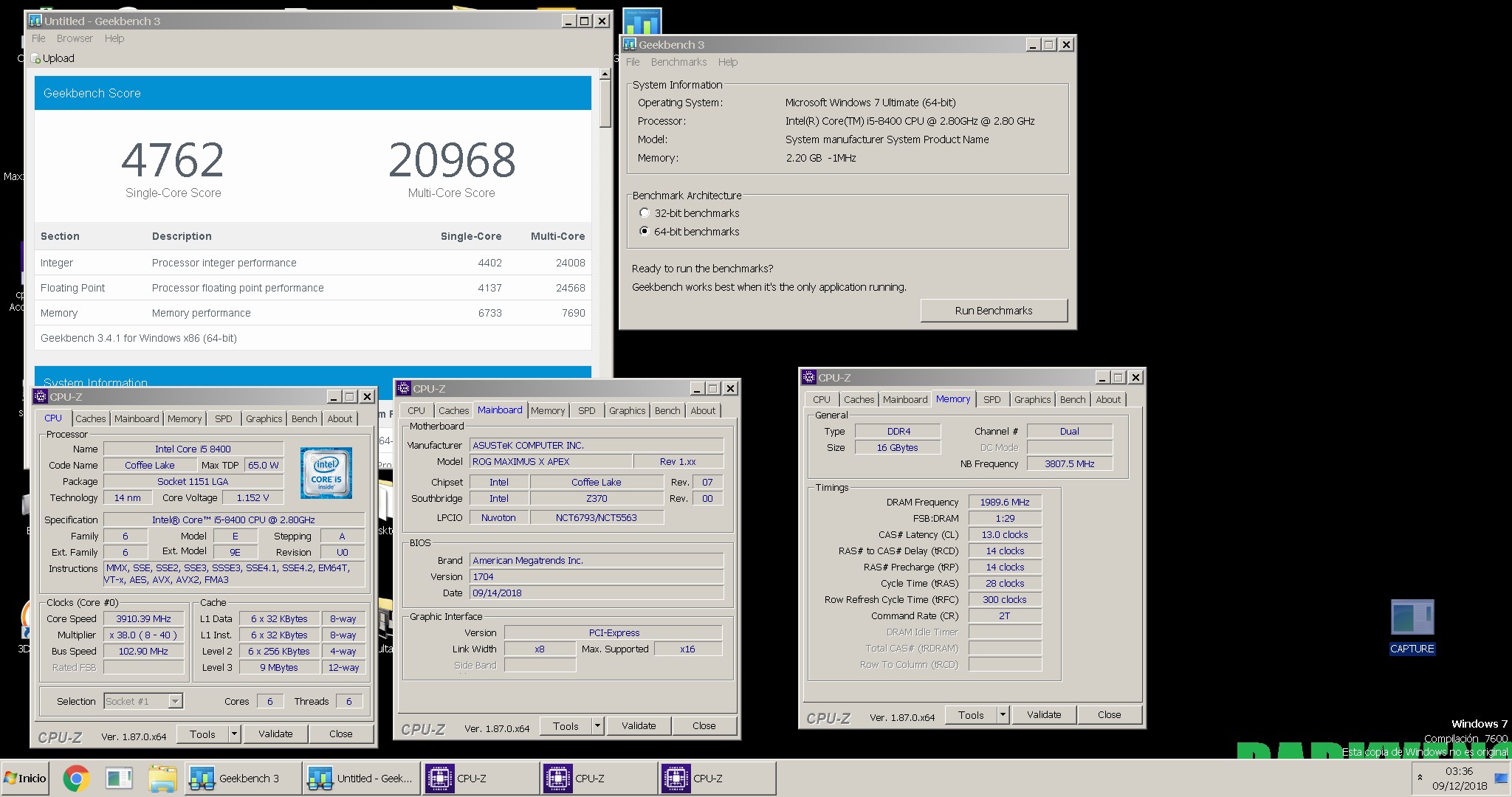Click Validate in CPU-Z CPU window
This screenshot has width=1512, height=797.
(275, 734)
